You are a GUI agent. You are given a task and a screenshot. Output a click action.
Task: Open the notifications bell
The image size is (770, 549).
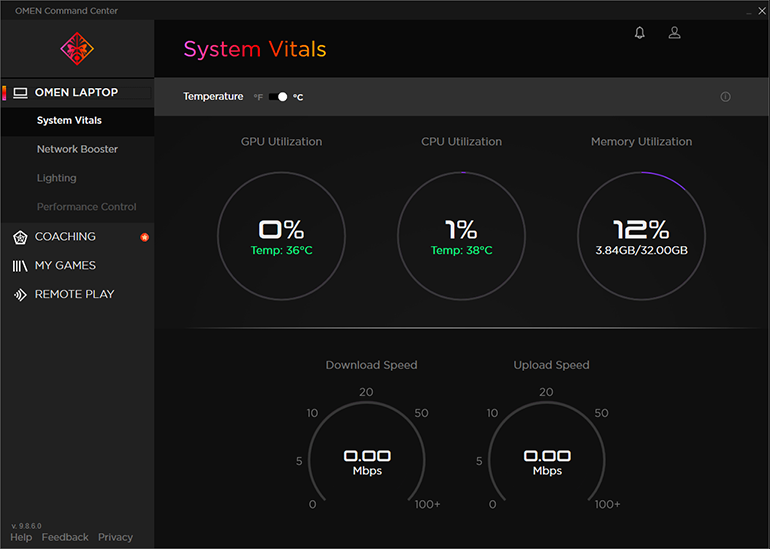coord(639,32)
